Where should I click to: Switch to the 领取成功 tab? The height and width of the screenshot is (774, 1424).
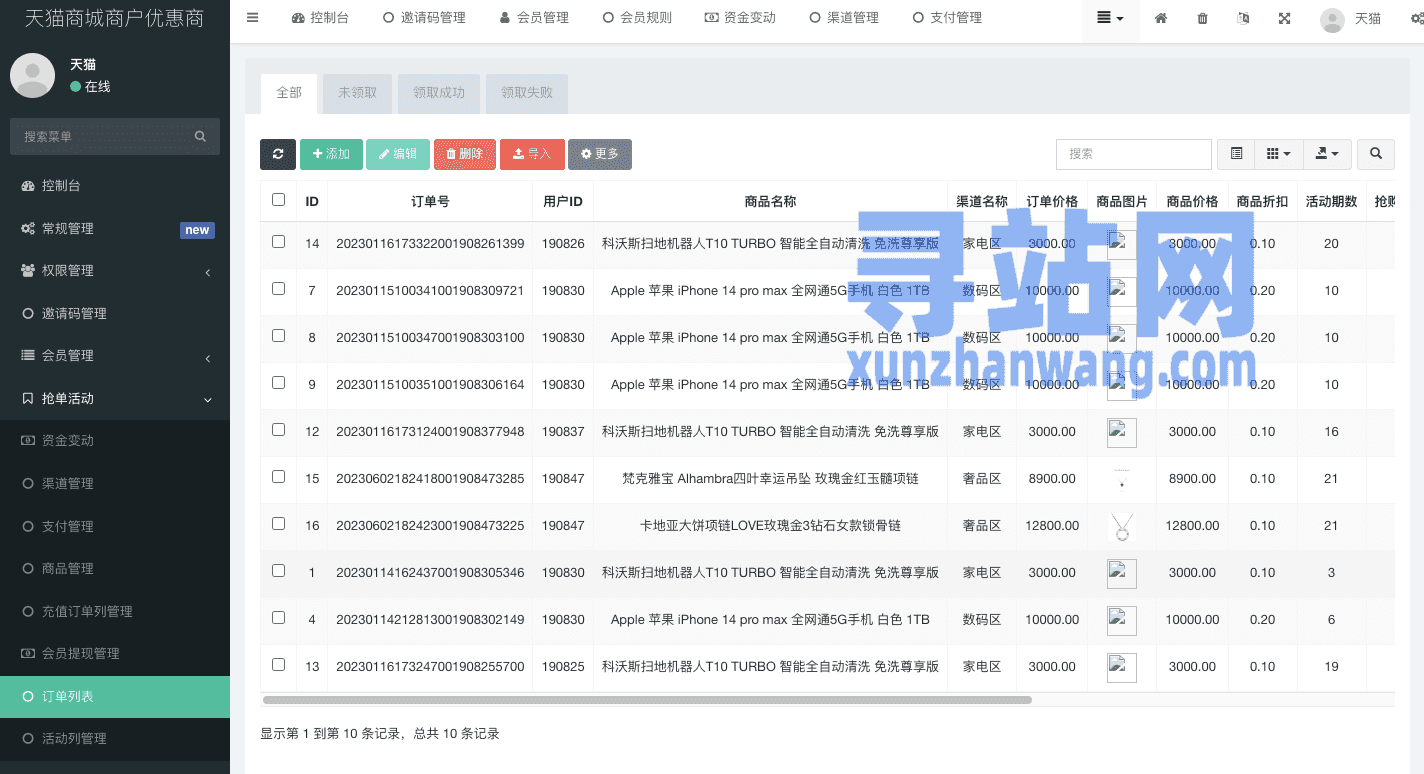point(439,93)
